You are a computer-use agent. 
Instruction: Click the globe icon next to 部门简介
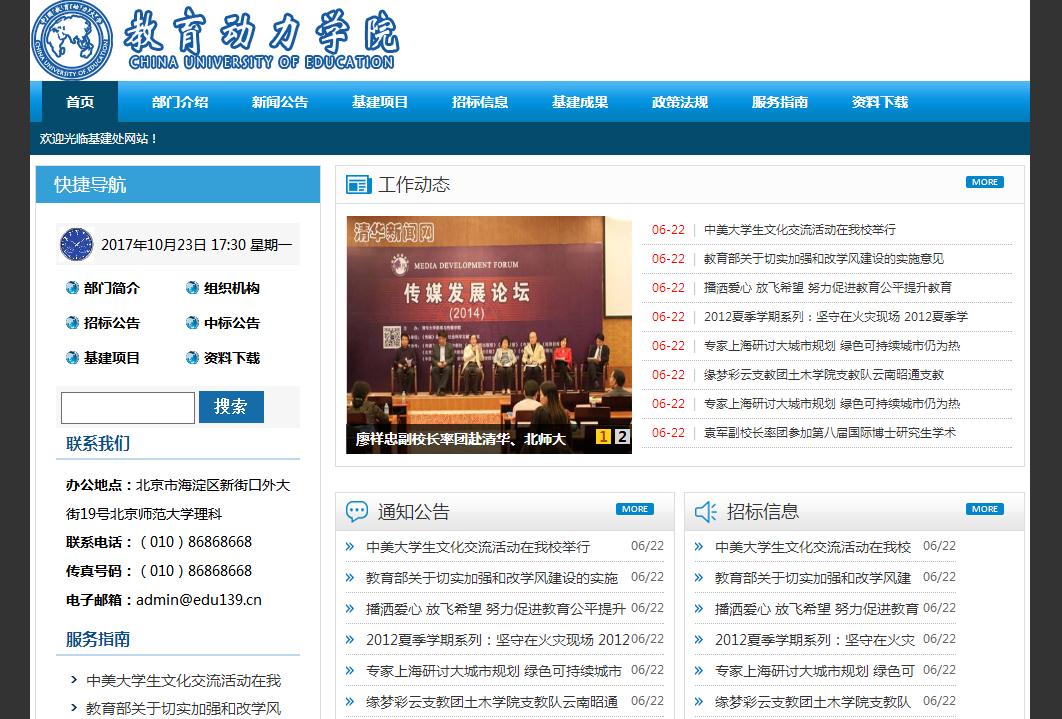72,288
